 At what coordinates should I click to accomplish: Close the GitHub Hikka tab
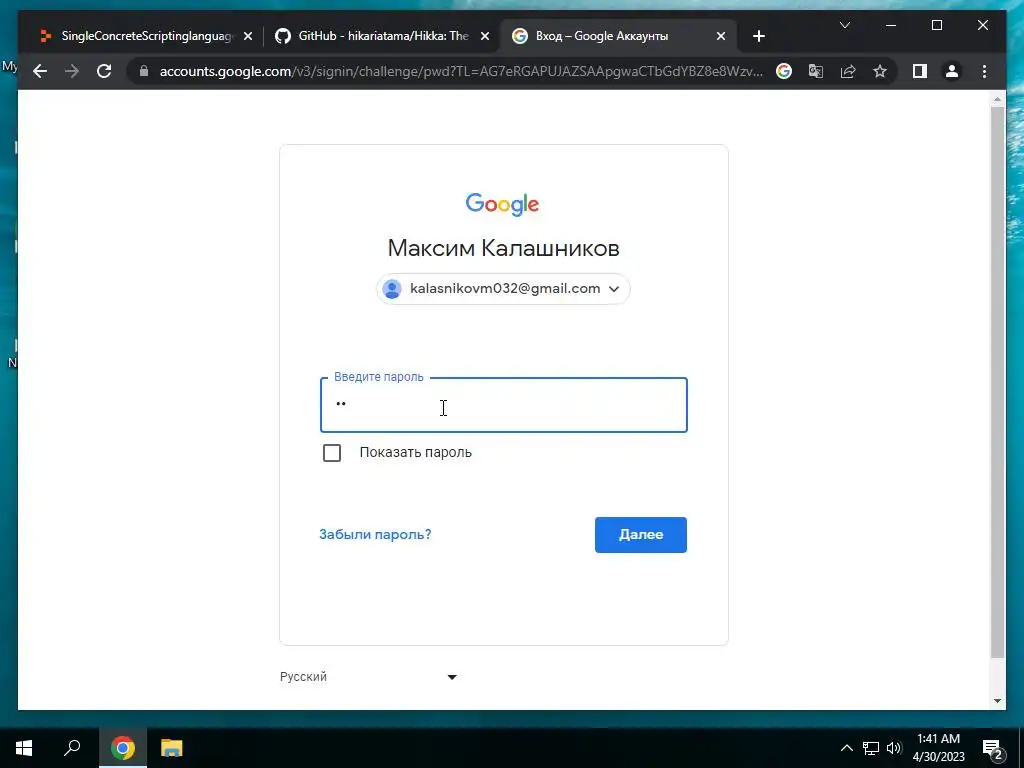[485, 37]
